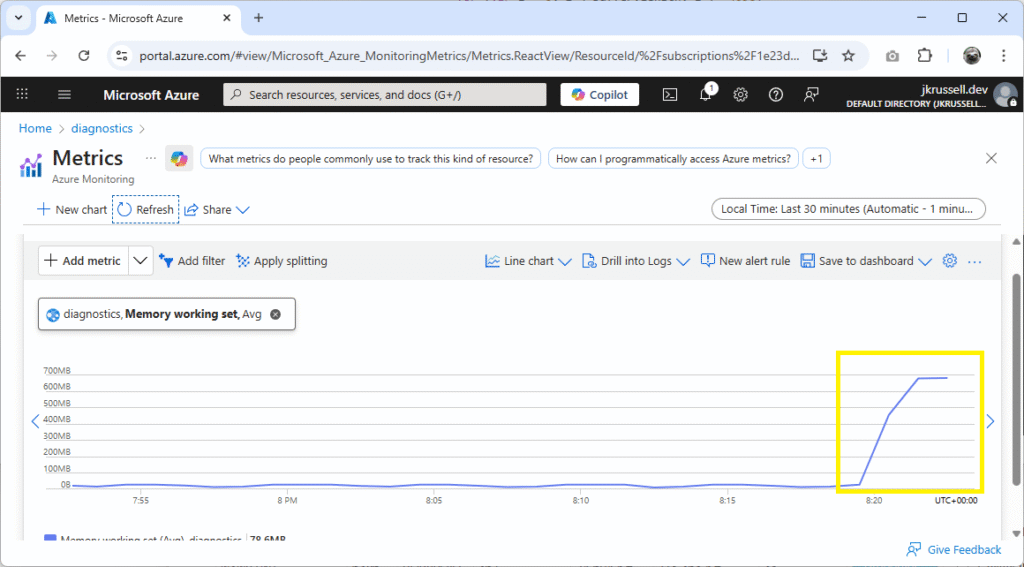Viewport: 1024px width, 567px height.
Task: Click Give Feedback link
Action: click(954, 549)
